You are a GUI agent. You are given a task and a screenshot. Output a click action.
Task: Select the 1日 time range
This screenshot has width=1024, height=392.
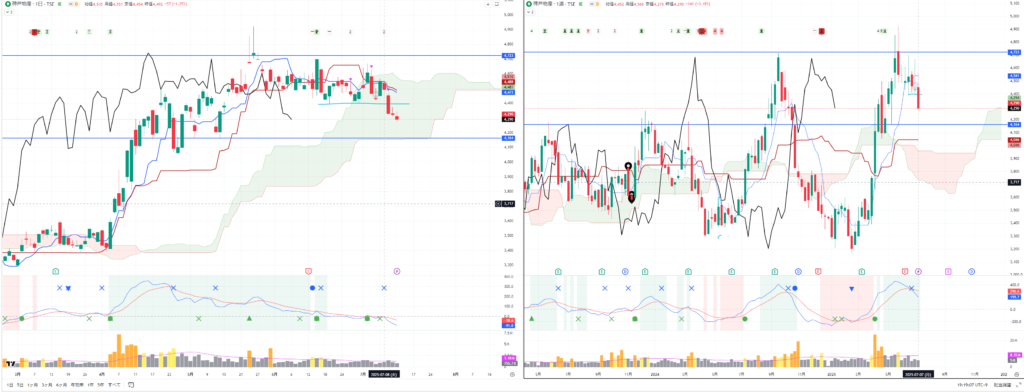[x=10, y=385]
